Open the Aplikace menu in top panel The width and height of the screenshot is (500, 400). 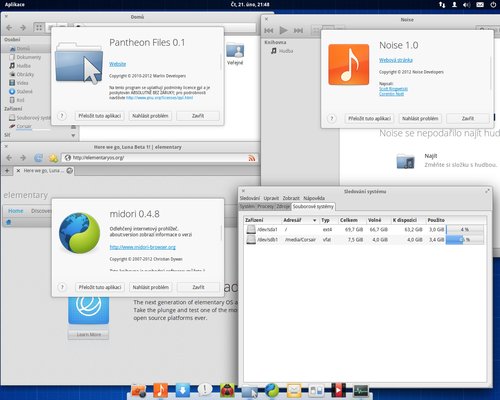pyautogui.click(x=15, y=5)
